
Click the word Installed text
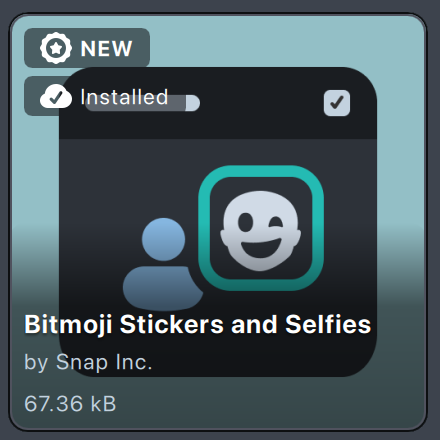124,97
